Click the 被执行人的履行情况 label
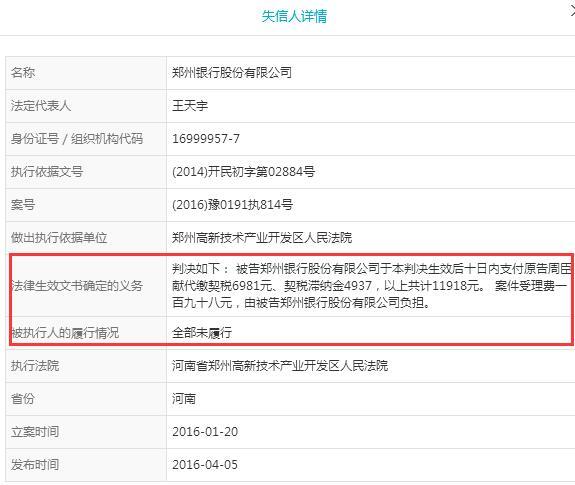 coord(65,332)
